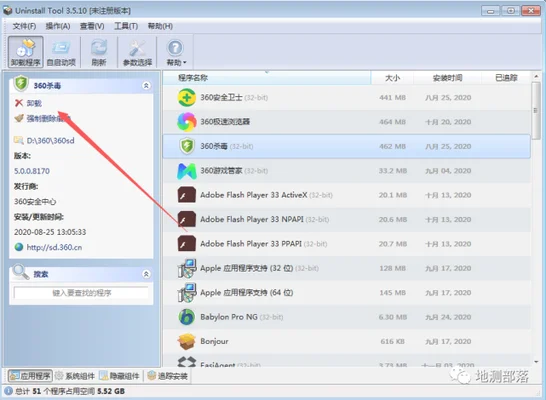The image size is (546, 400).
Task: Select the Bonjour box icon
Action: pos(187,341)
